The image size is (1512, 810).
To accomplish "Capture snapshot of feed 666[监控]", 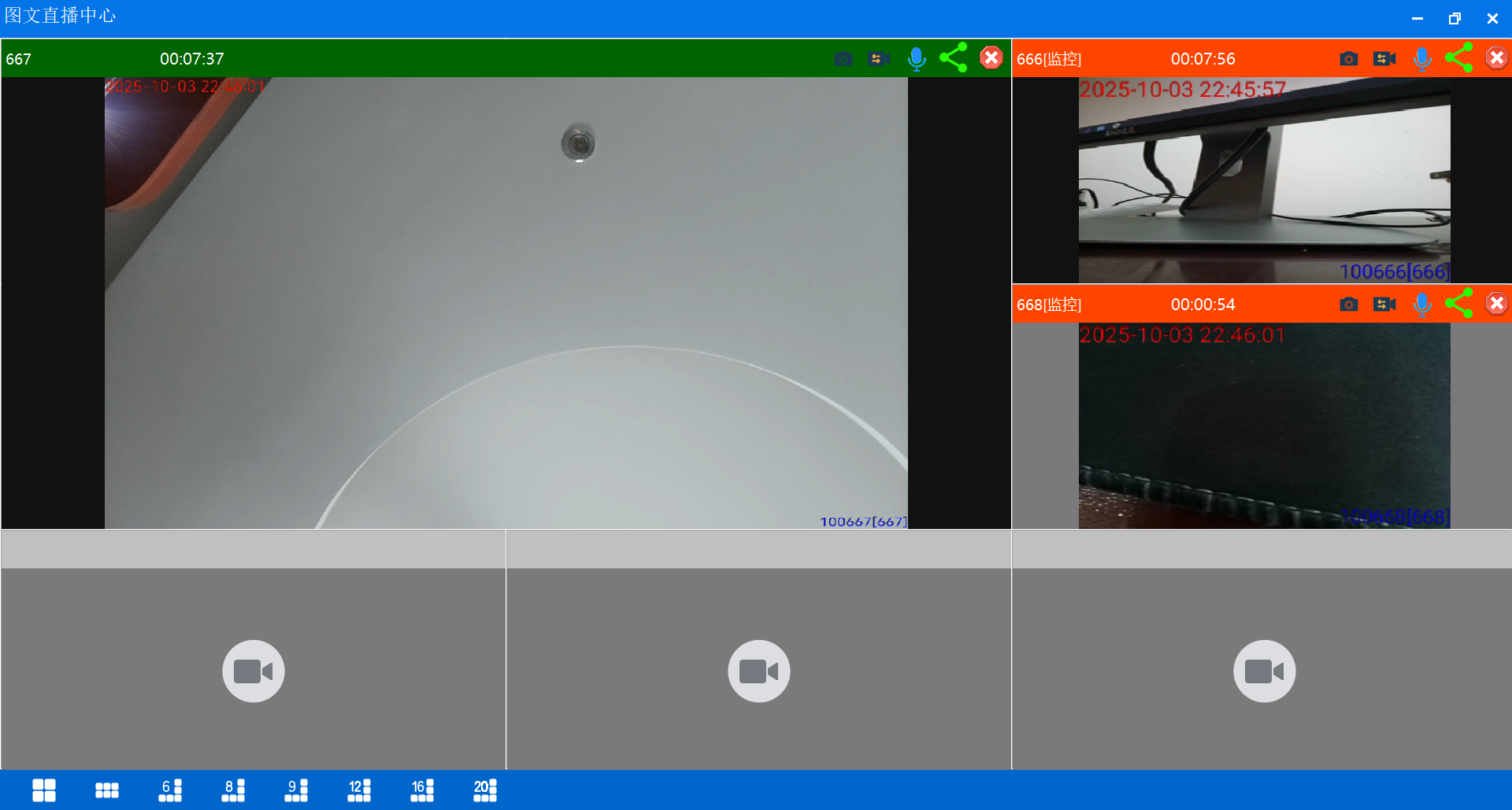I will pos(1348,59).
